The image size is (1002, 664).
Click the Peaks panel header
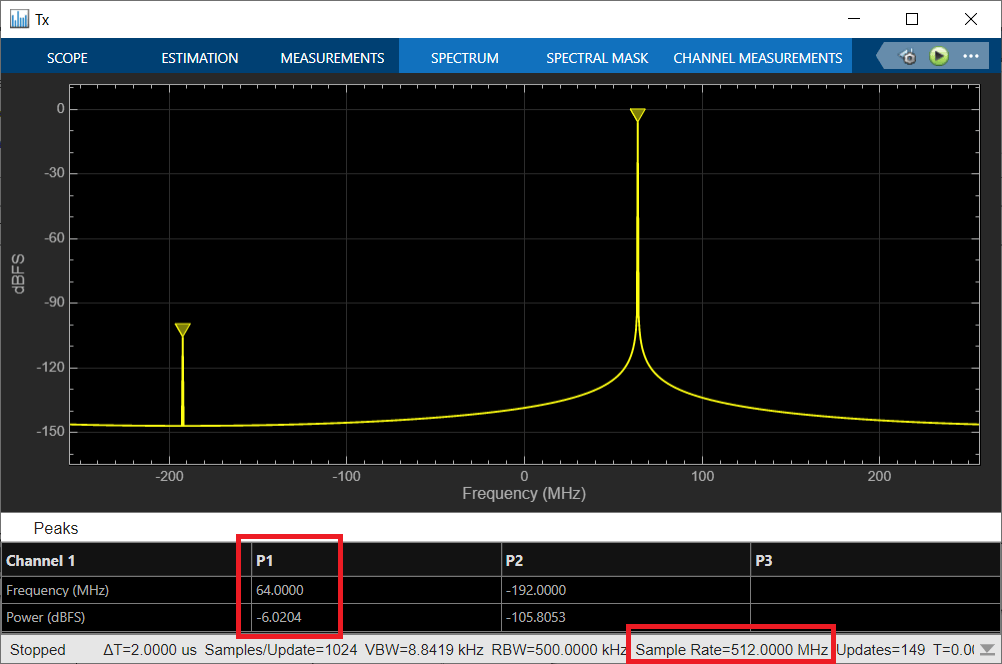pos(56,529)
